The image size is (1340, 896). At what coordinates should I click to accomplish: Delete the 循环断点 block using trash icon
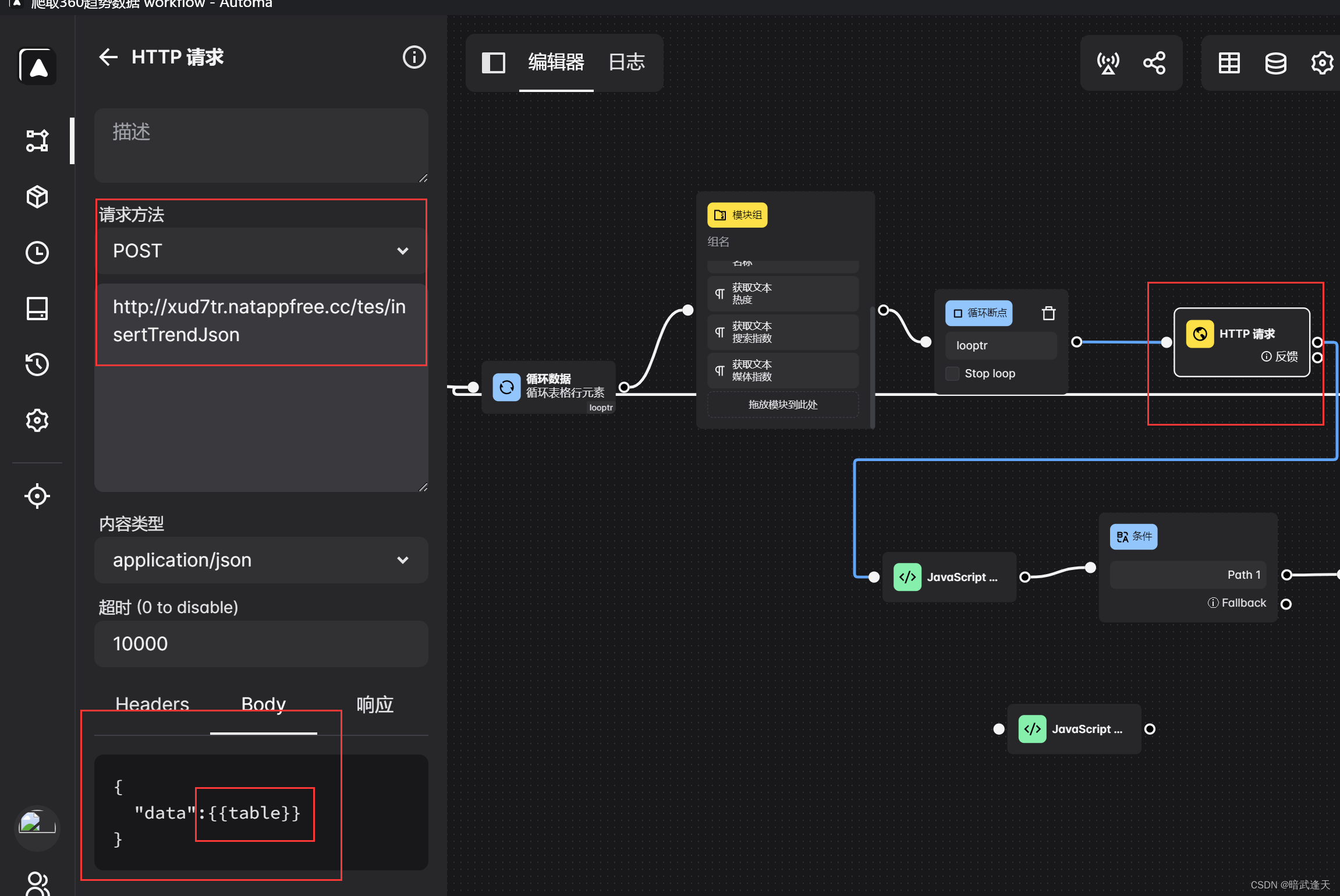coord(1048,313)
